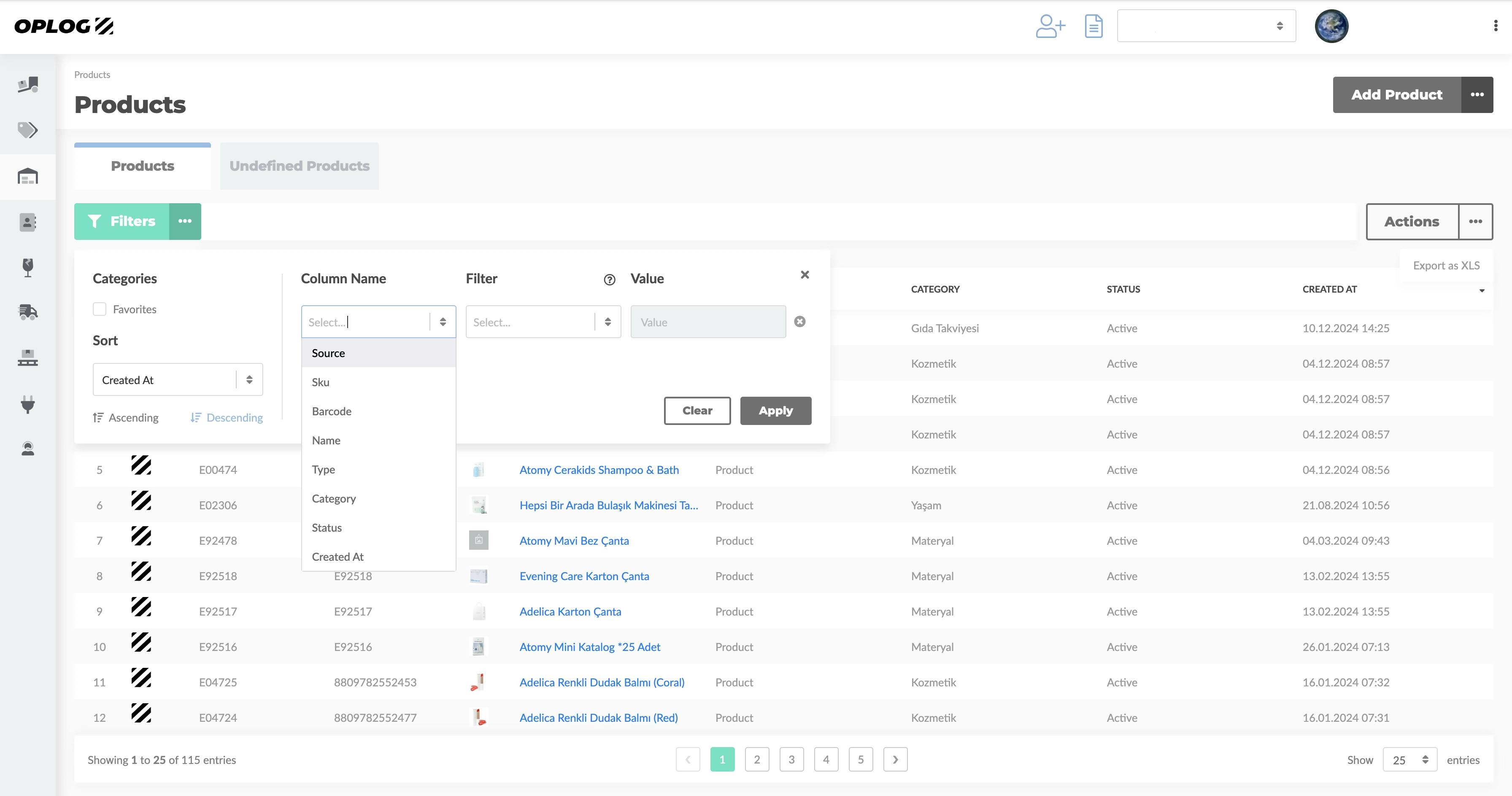
Task: Go to page 3 of results
Action: pos(791,760)
